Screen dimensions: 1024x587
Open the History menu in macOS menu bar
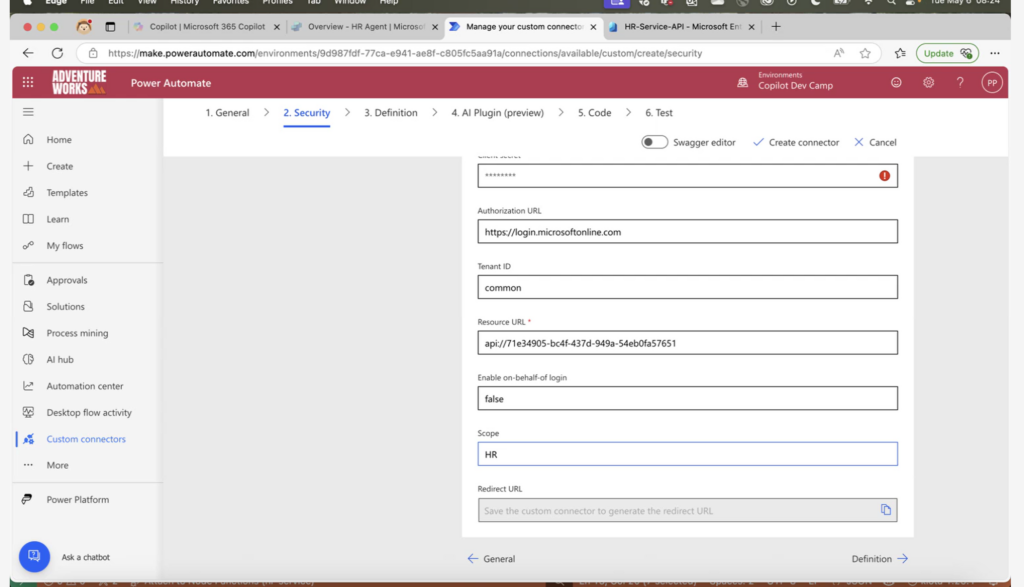click(x=184, y=3)
